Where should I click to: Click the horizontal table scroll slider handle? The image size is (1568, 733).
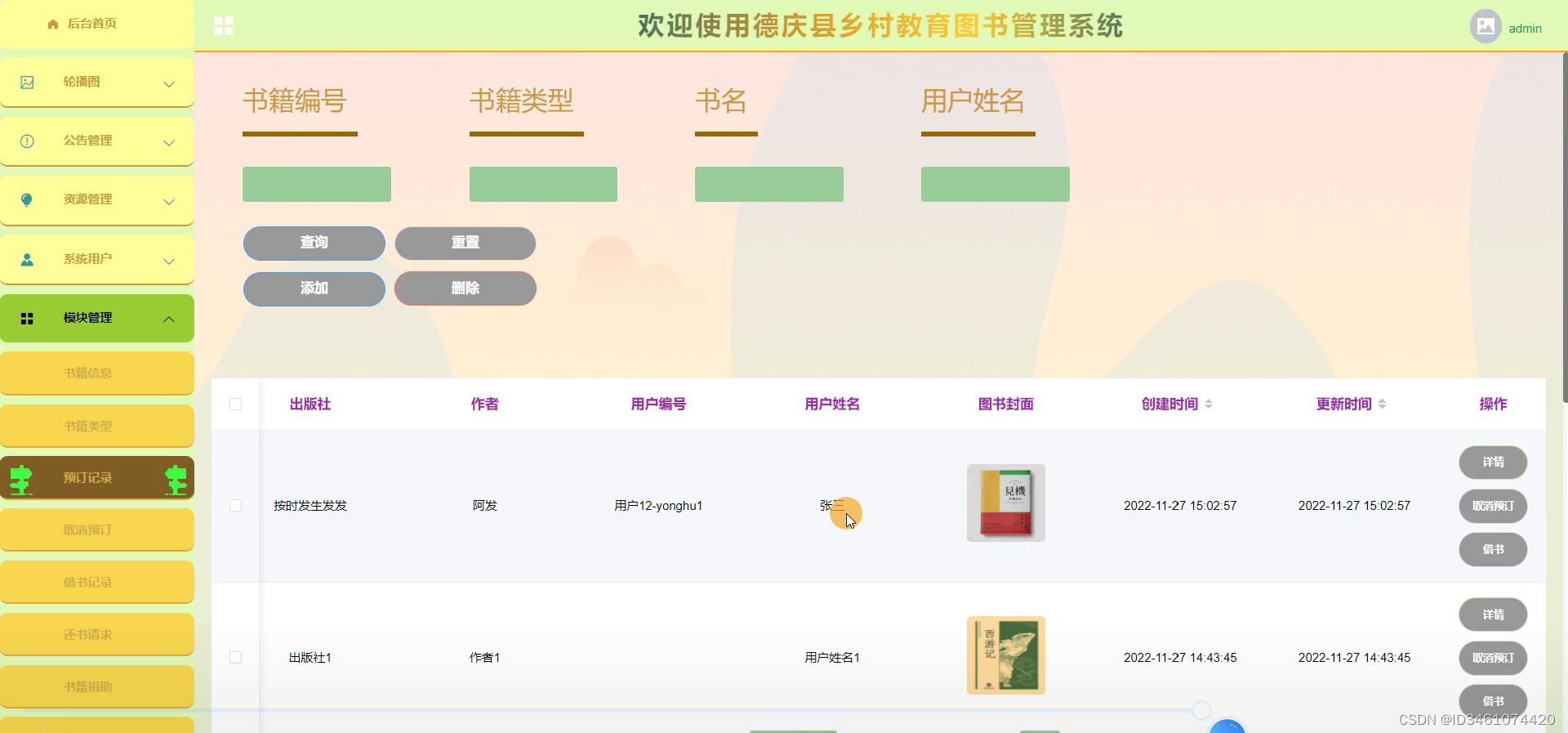pos(1201,710)
